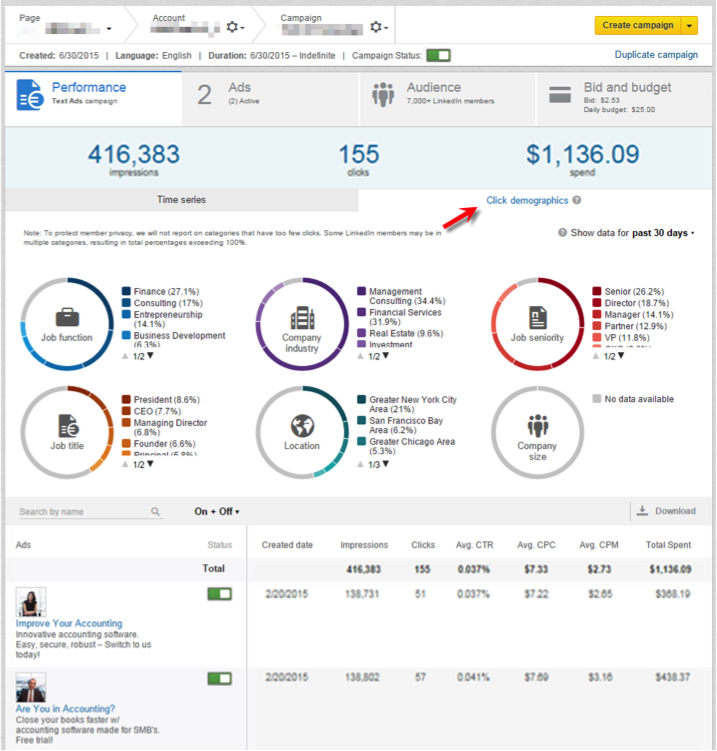Image resolution: width=717 pixels, height=751 pixels.
Task: Change the past 30 days date range
Action: point(663,233)
